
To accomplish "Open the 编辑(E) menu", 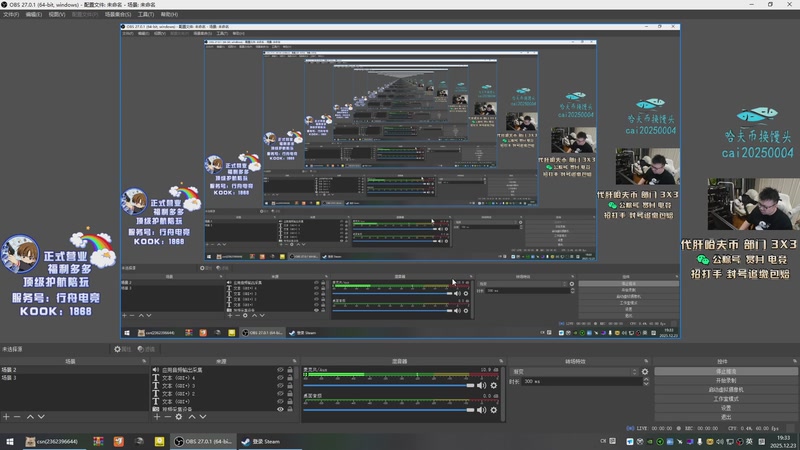I will click(34, 14).
